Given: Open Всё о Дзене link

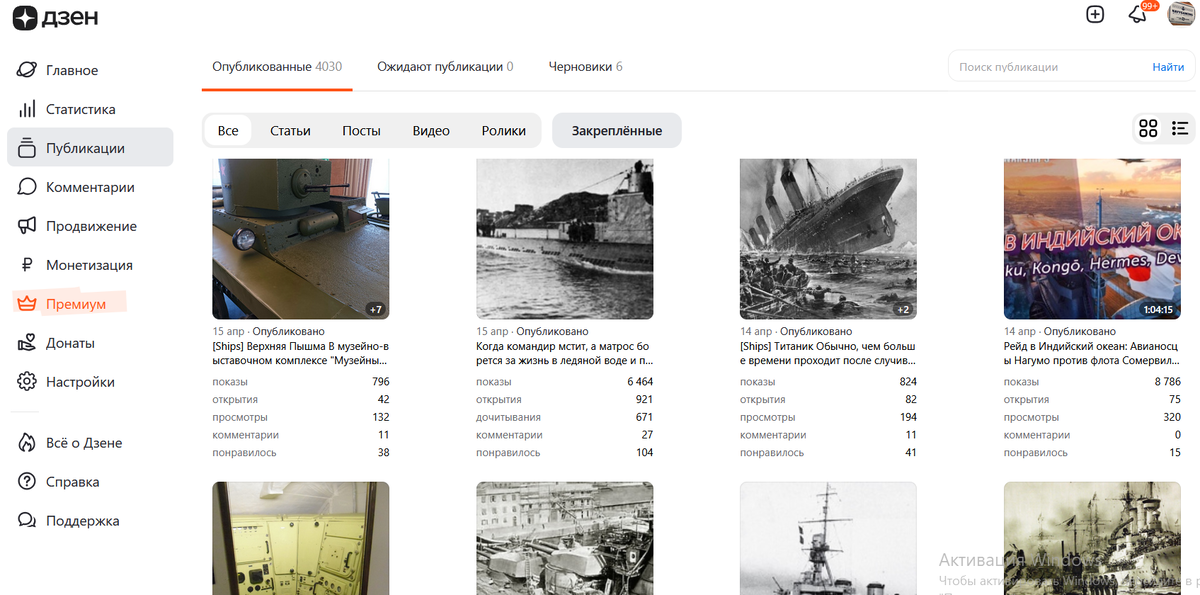Looking at the screenshot, I should pos(84,443).
